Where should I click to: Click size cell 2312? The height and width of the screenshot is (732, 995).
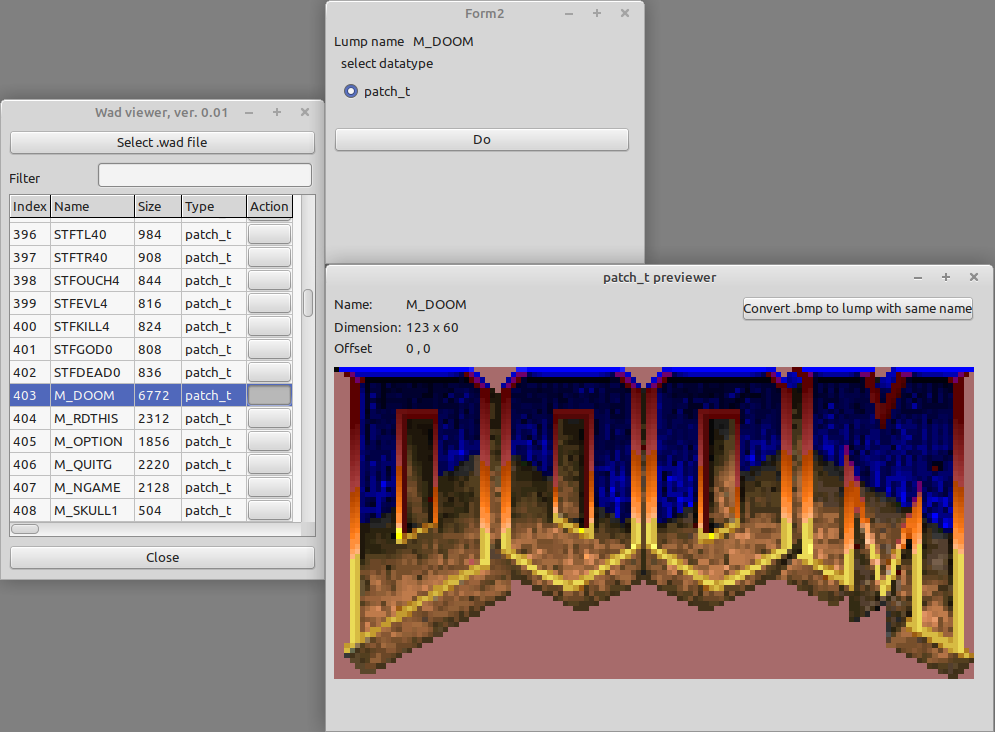point(158,418)
